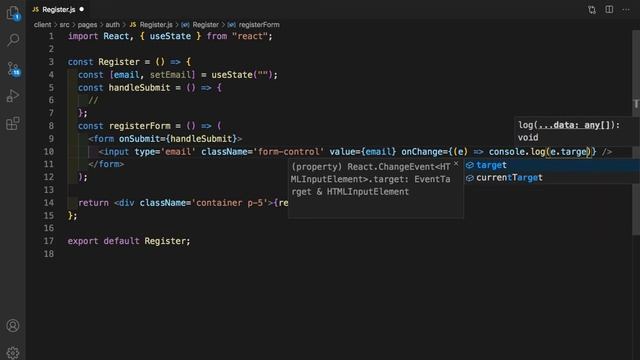The height and width of the screenshot is (360, 640).
Task: Click 'EventTarget & HTMLInputElement' details text
Action: click(371, 185)
